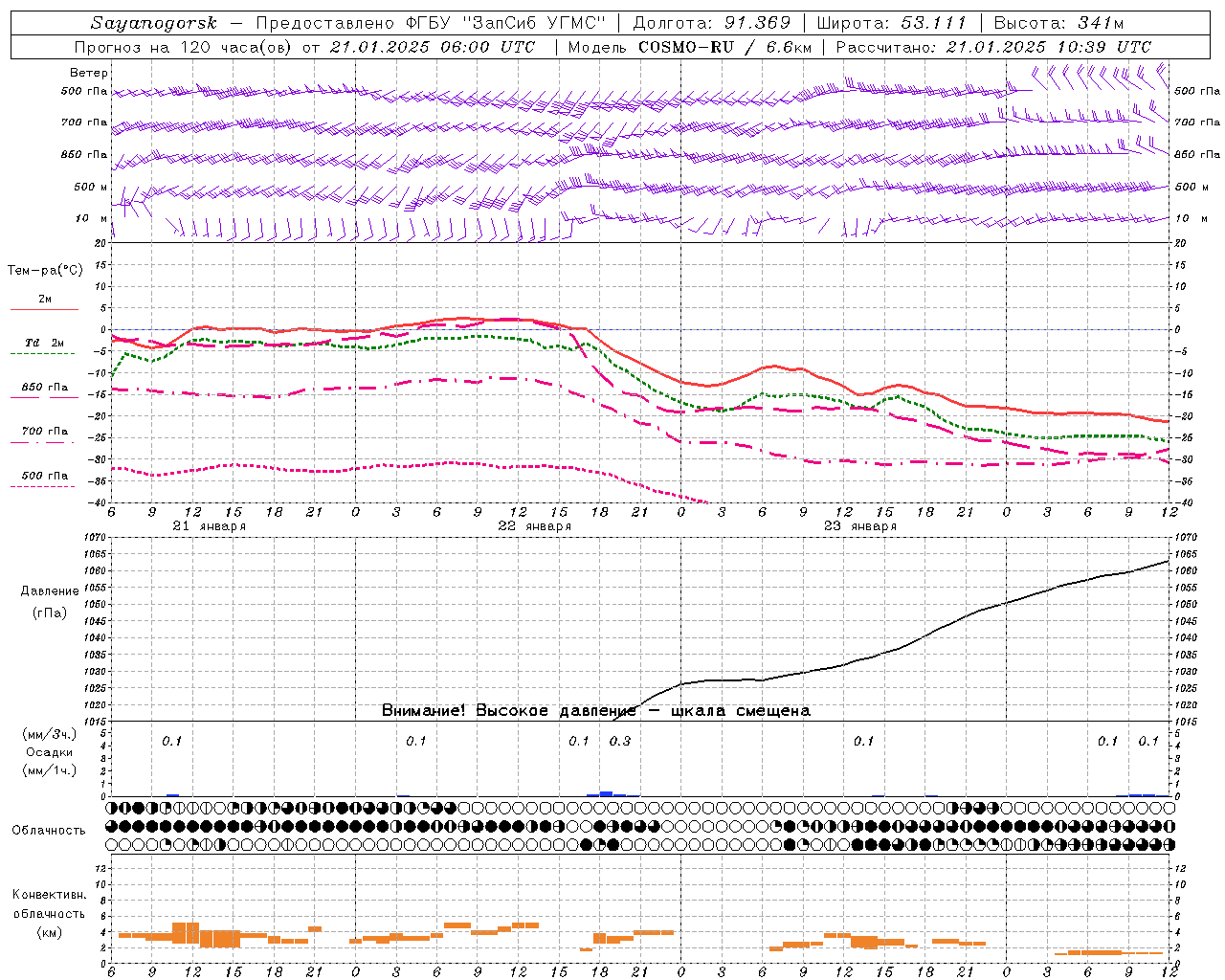Select 'Прогноз на 120 часа(ов)' forecast text
The height and width of the screenshot is (980, 1225).
184,47
